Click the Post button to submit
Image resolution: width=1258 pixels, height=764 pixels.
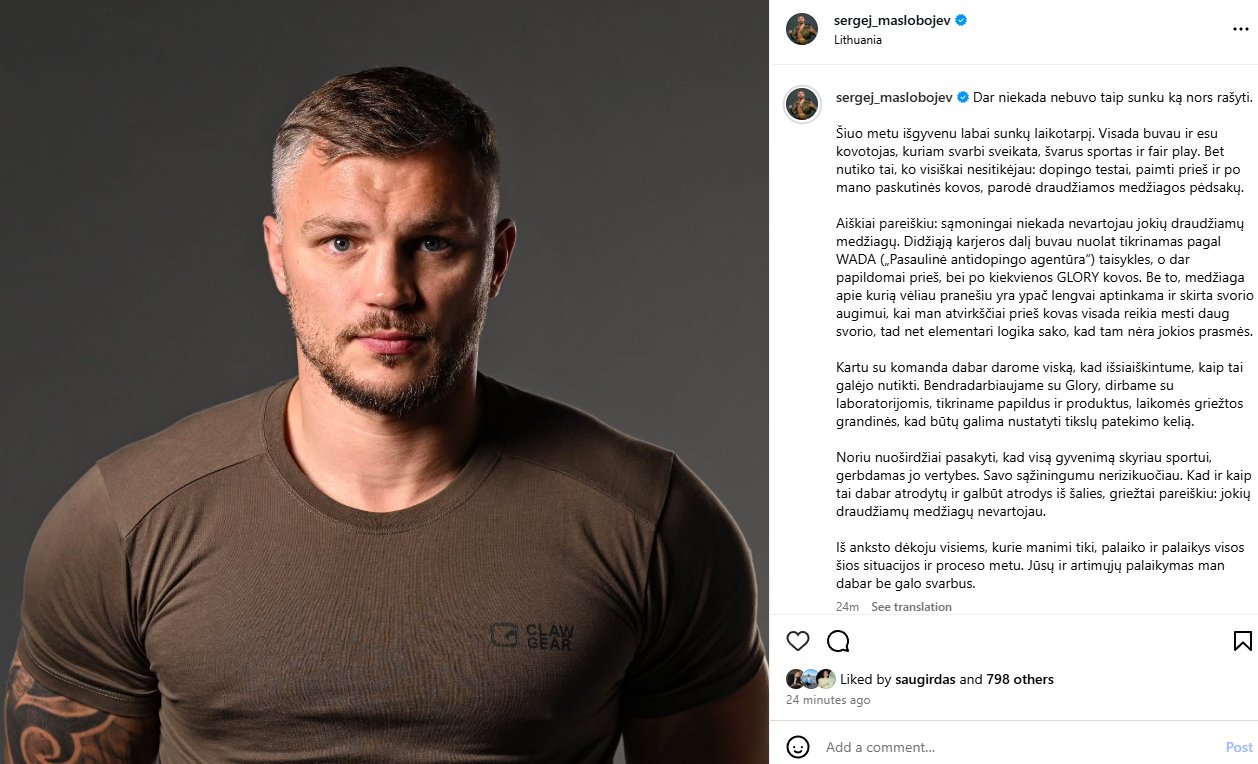1239,747
